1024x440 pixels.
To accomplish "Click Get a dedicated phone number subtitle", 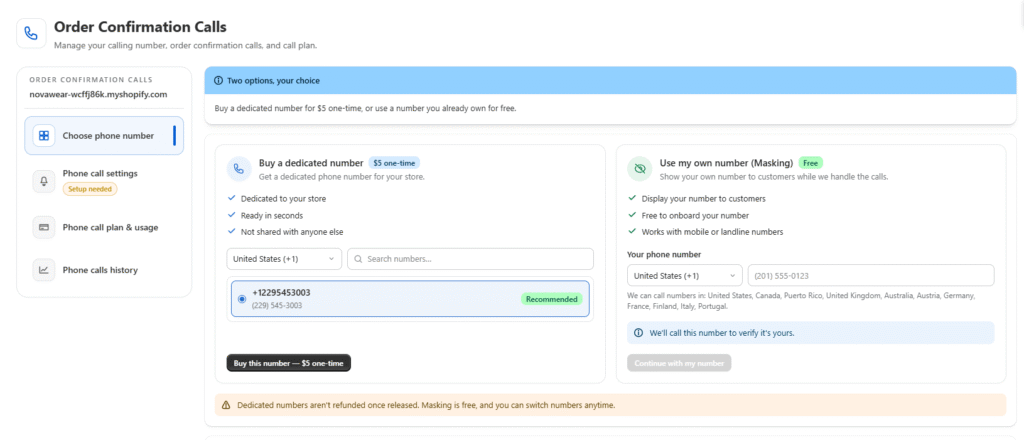I will tap(342, 177).
